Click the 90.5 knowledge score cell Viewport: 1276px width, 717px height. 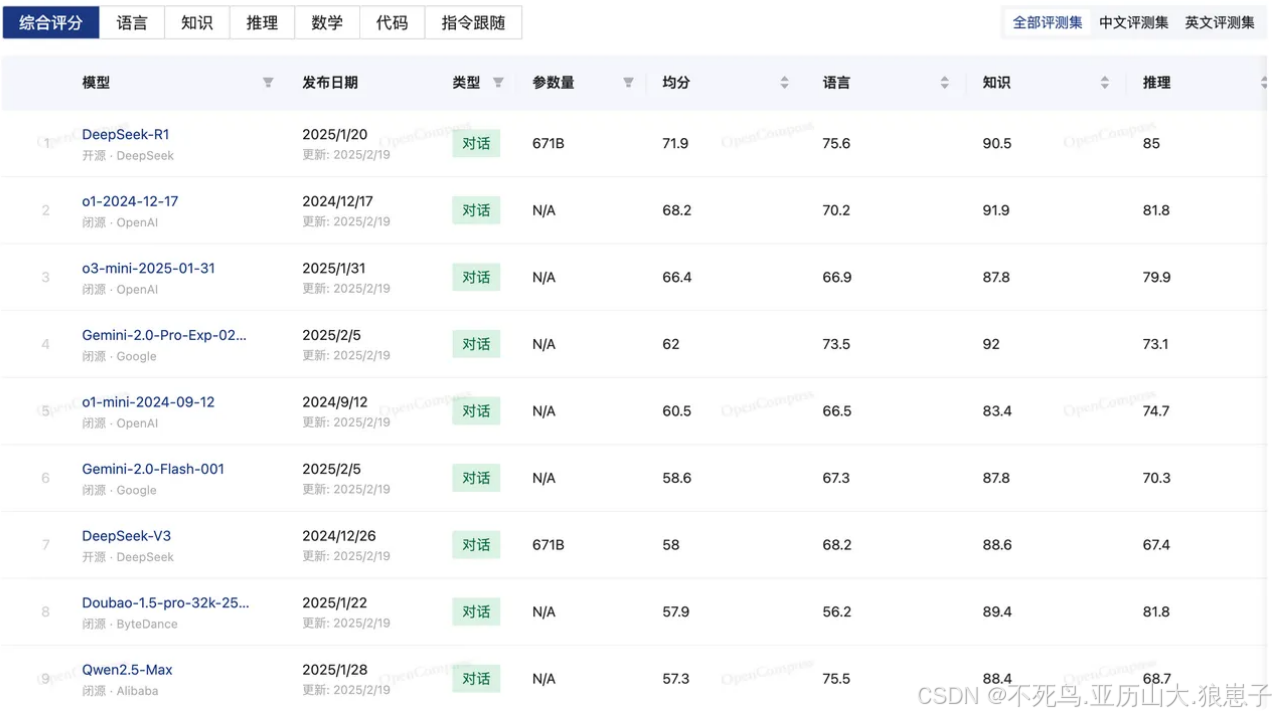click(997, 144)
